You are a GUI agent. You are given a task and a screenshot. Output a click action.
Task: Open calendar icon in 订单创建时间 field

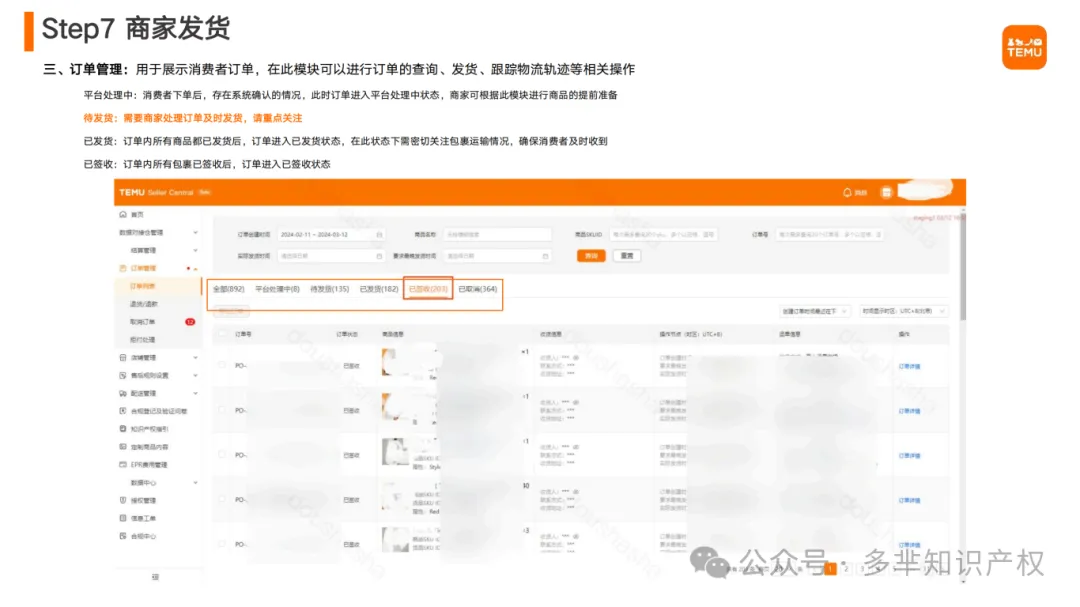click(379, 235)
